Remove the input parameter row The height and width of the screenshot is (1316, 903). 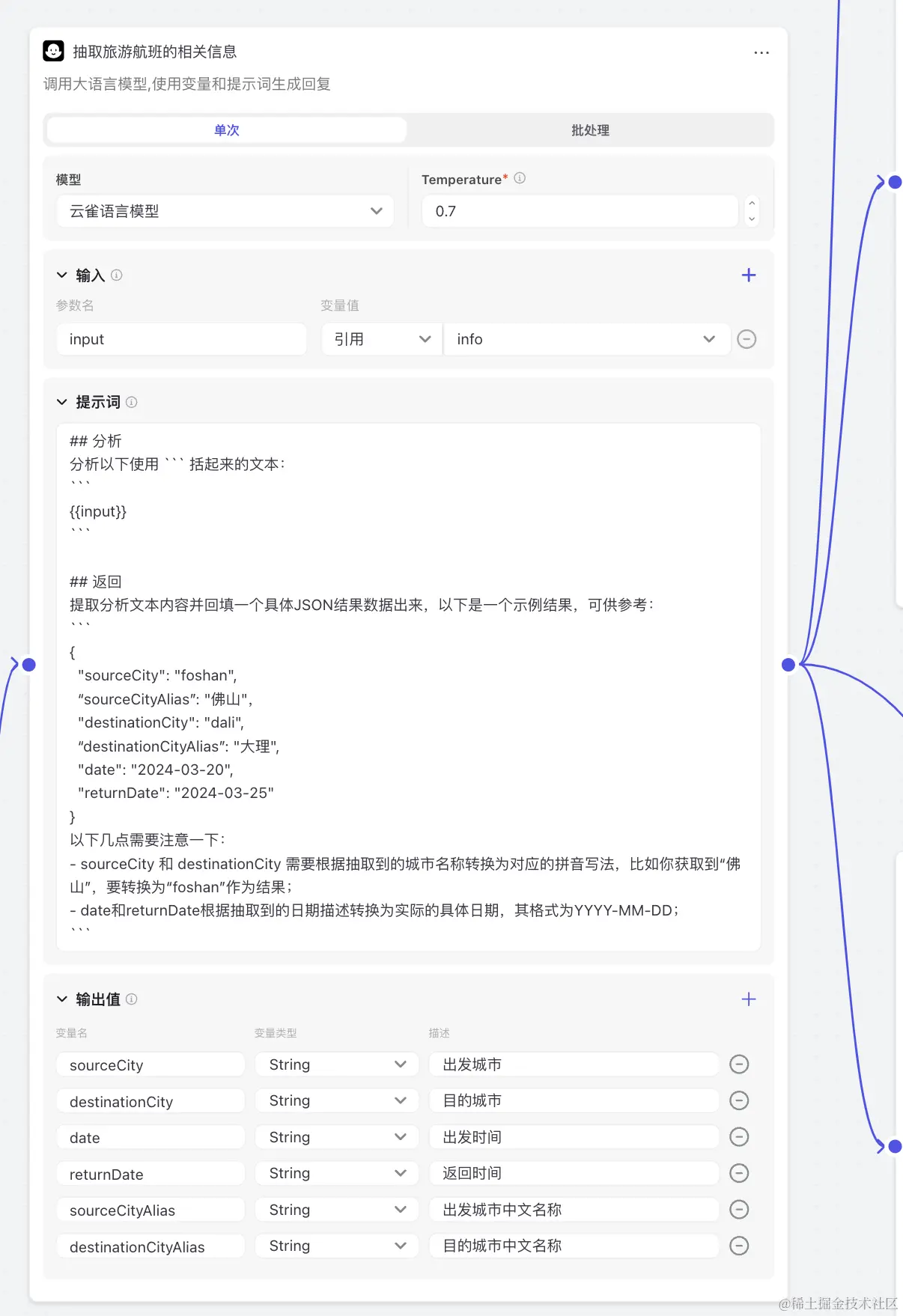pyautogui.click(x=747, y=339)
